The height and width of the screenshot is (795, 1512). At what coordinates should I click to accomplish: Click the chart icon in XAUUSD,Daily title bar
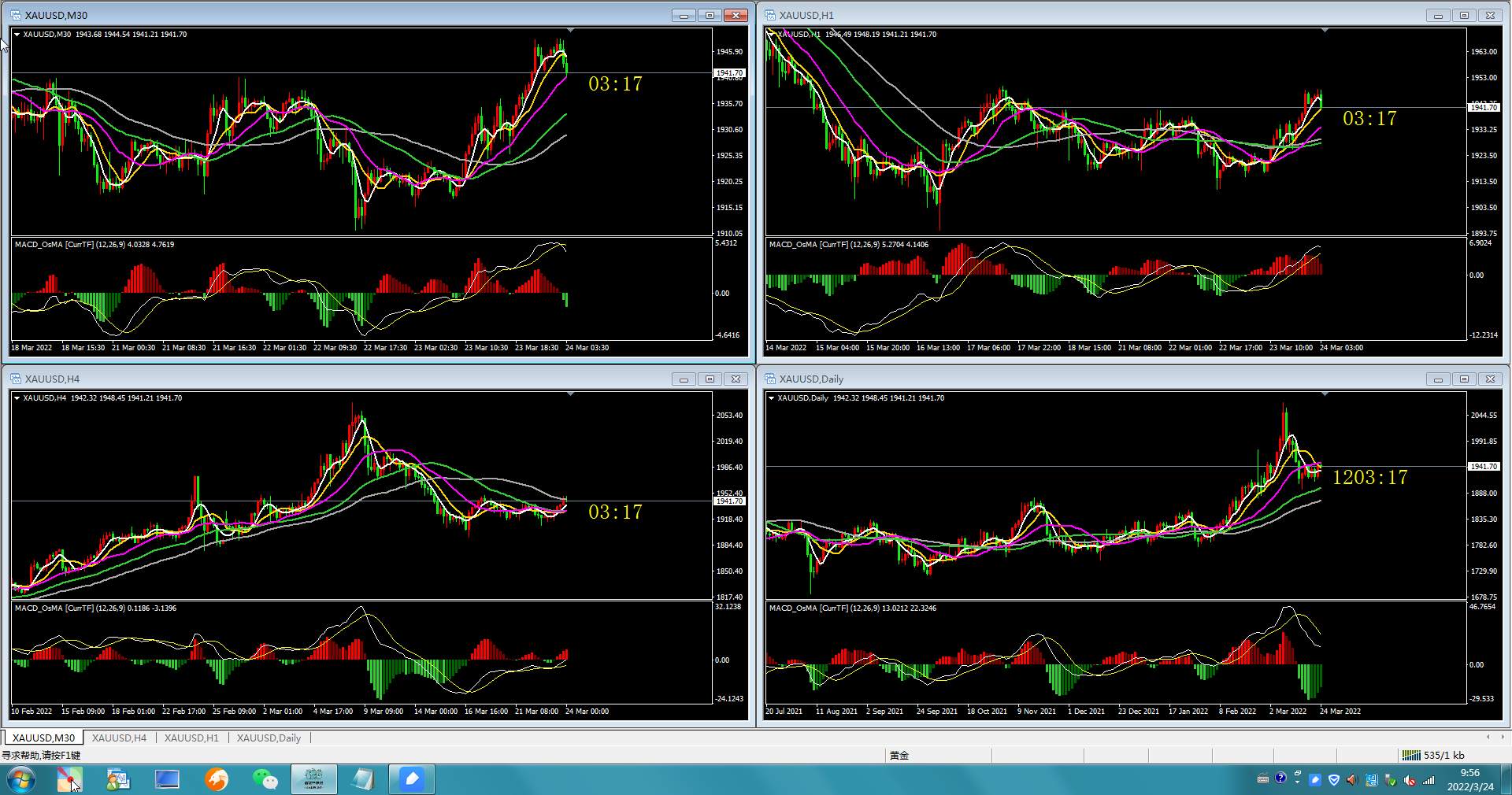pyautogui.click(x=770, y=379)
